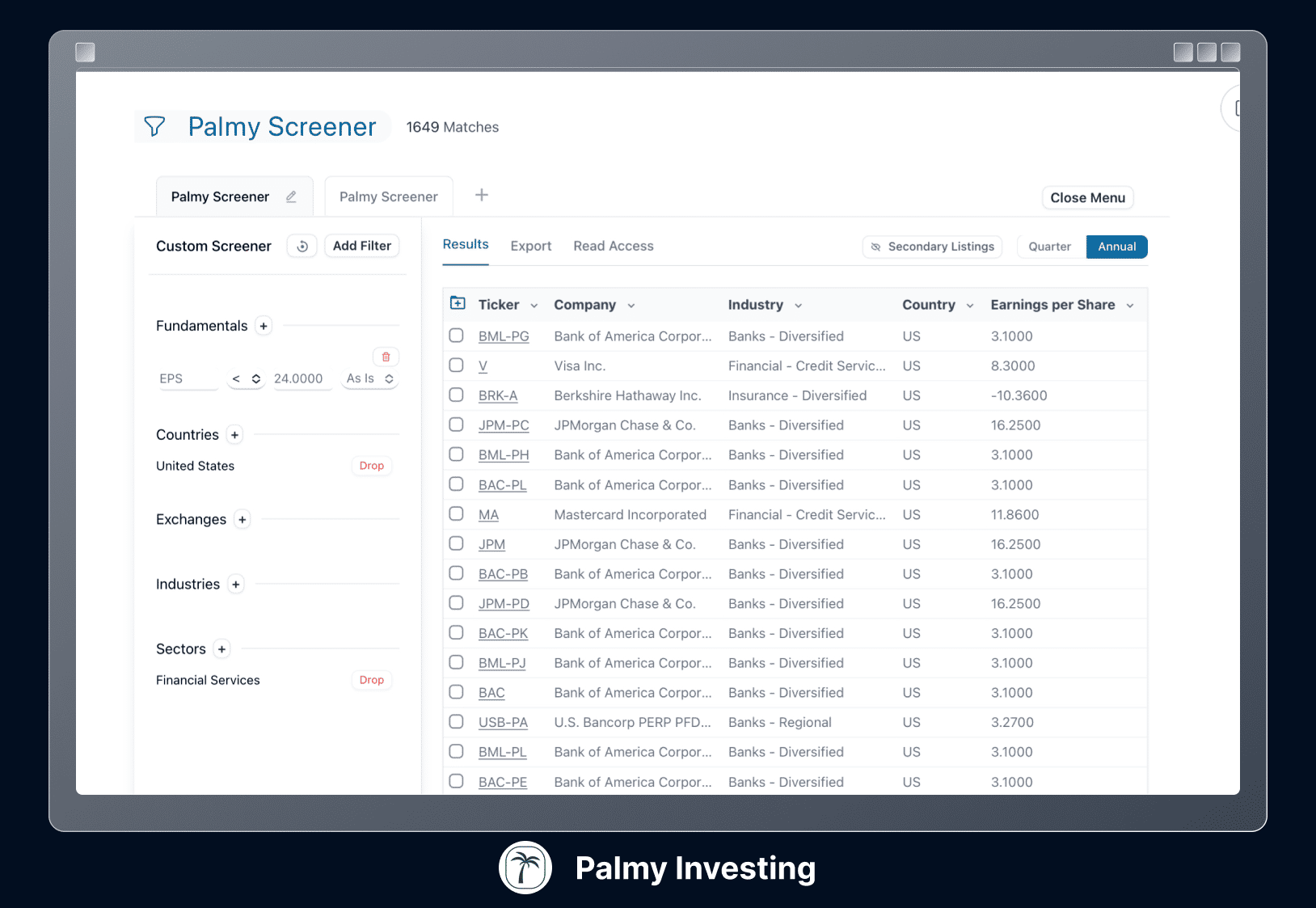Screen dimensions: 1316x908
Task: Toggle Secondary Listings visibility
Action: point(933,247)
